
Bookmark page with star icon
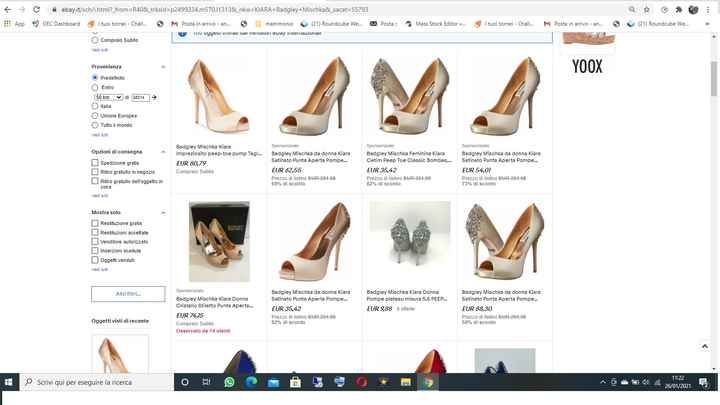coord(647,9)
